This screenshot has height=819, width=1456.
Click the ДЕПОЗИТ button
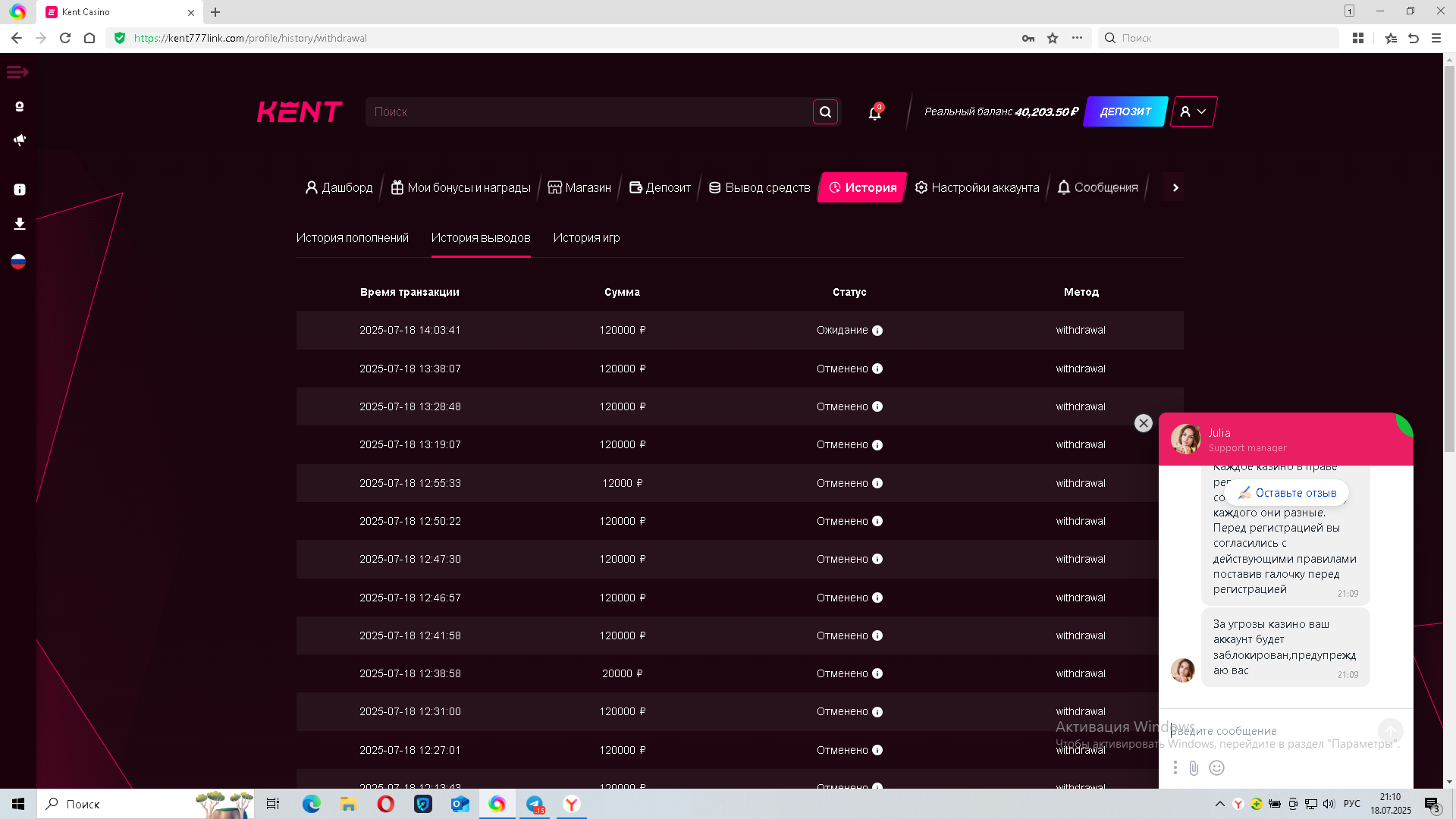tap(1125, 111)
